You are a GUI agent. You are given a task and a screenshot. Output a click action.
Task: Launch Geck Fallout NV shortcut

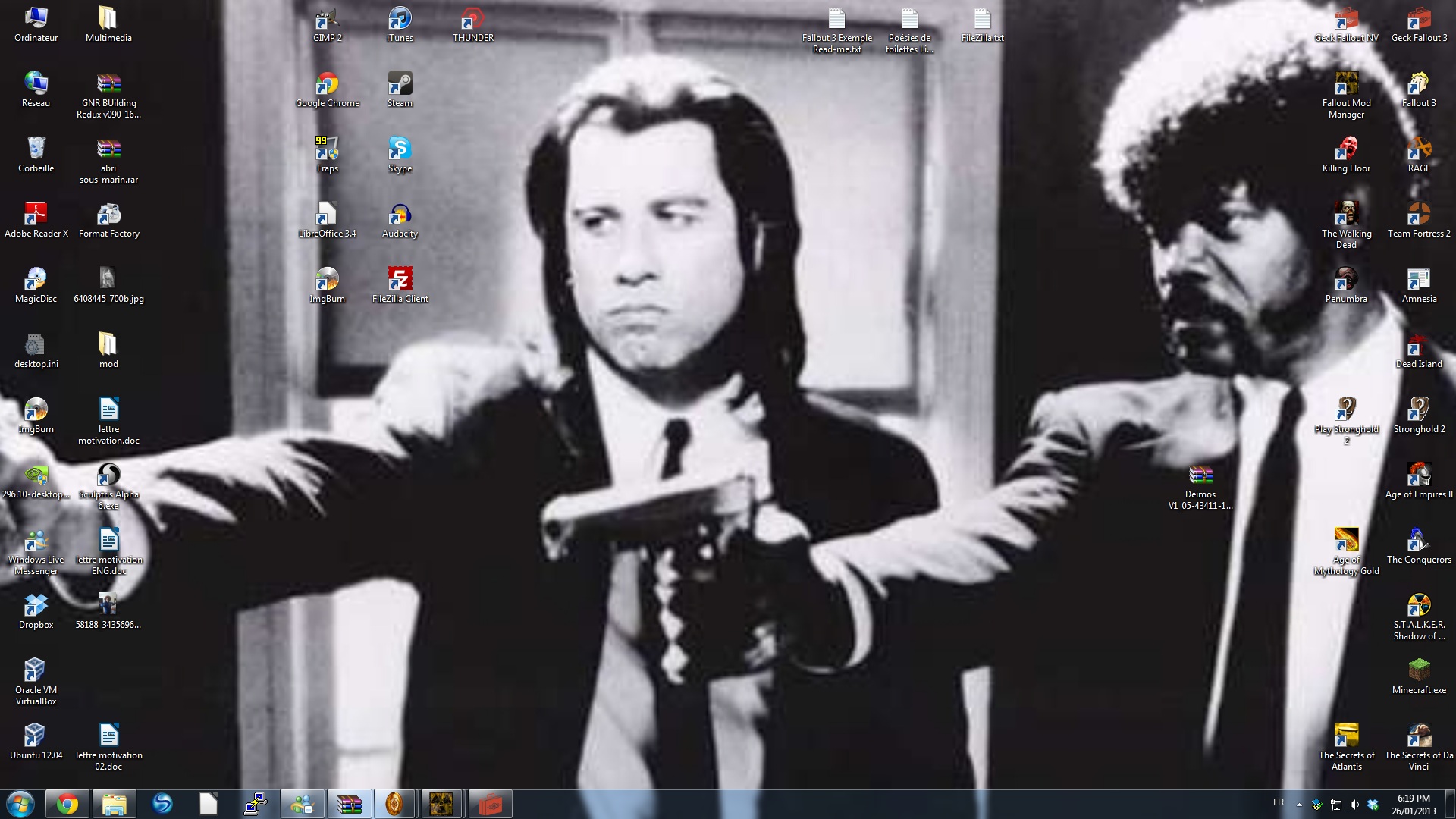coord(1346,24)
